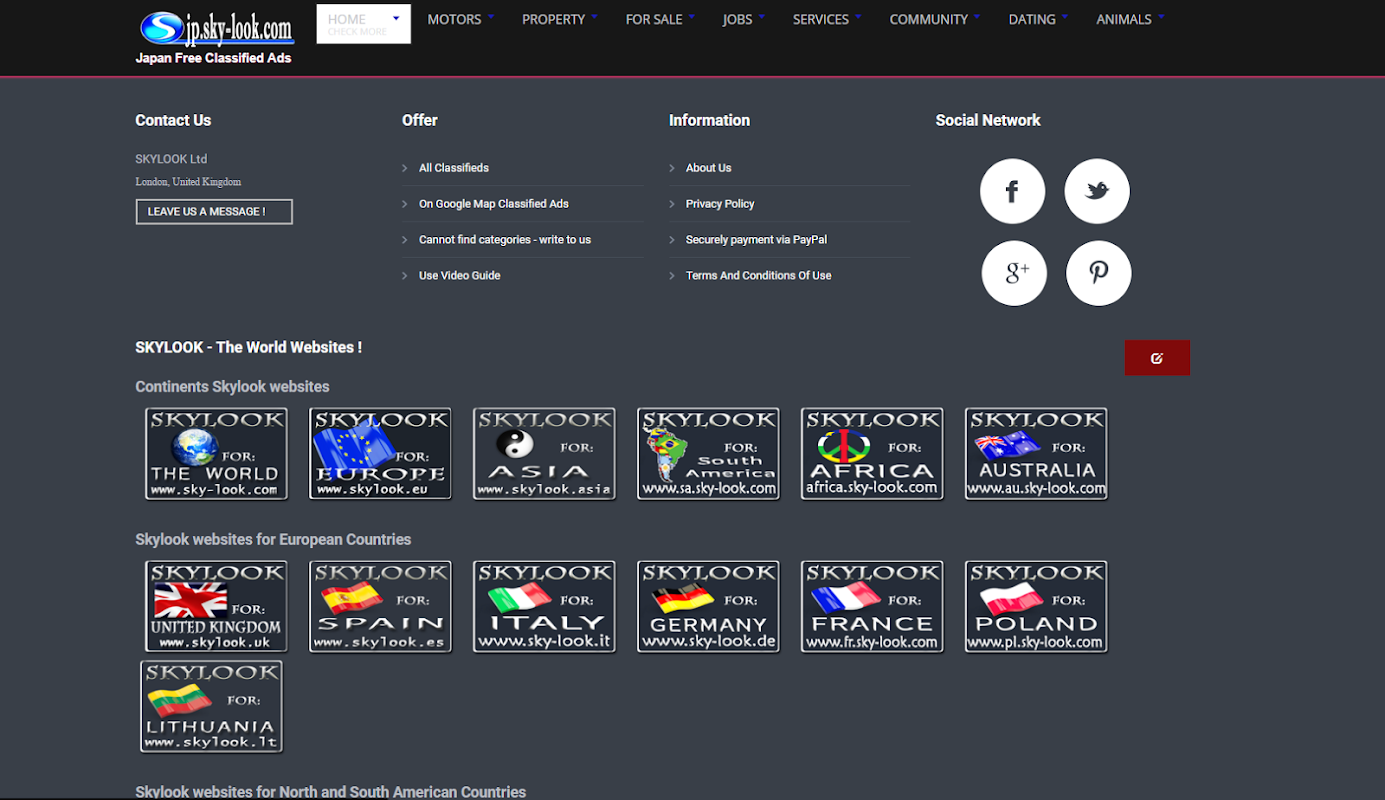Click the Japan Free Classified Ads tagline

point(214,58)
